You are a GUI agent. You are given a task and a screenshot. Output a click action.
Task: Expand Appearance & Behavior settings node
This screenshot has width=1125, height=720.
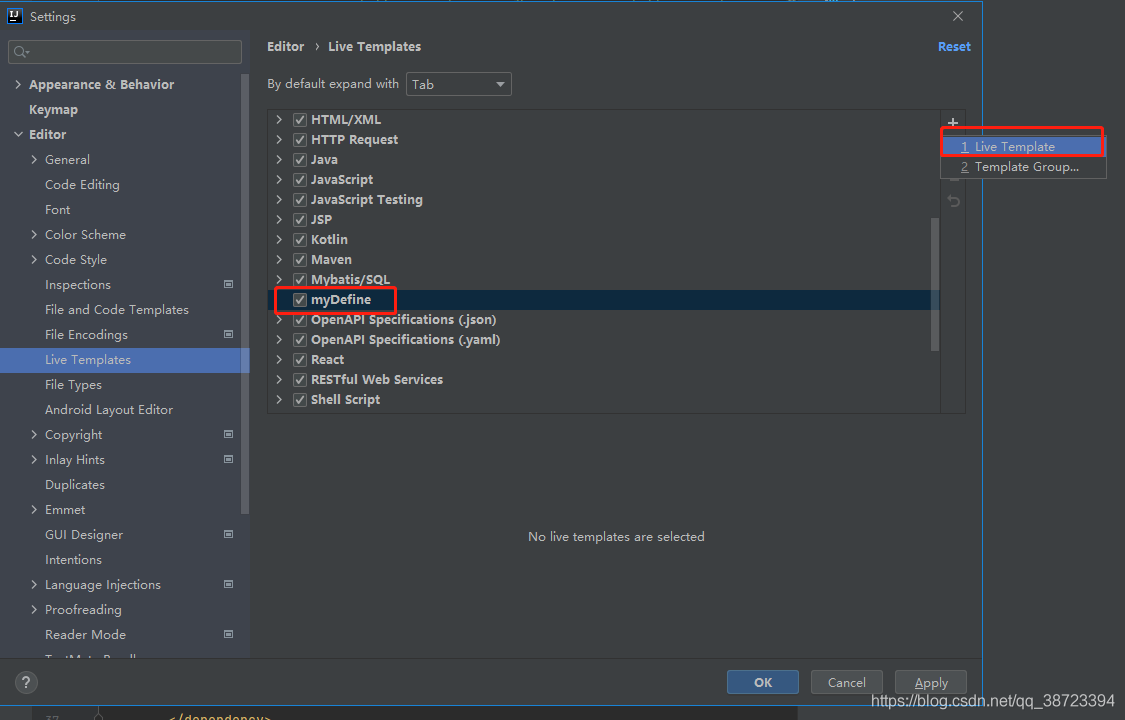point(18,85)
